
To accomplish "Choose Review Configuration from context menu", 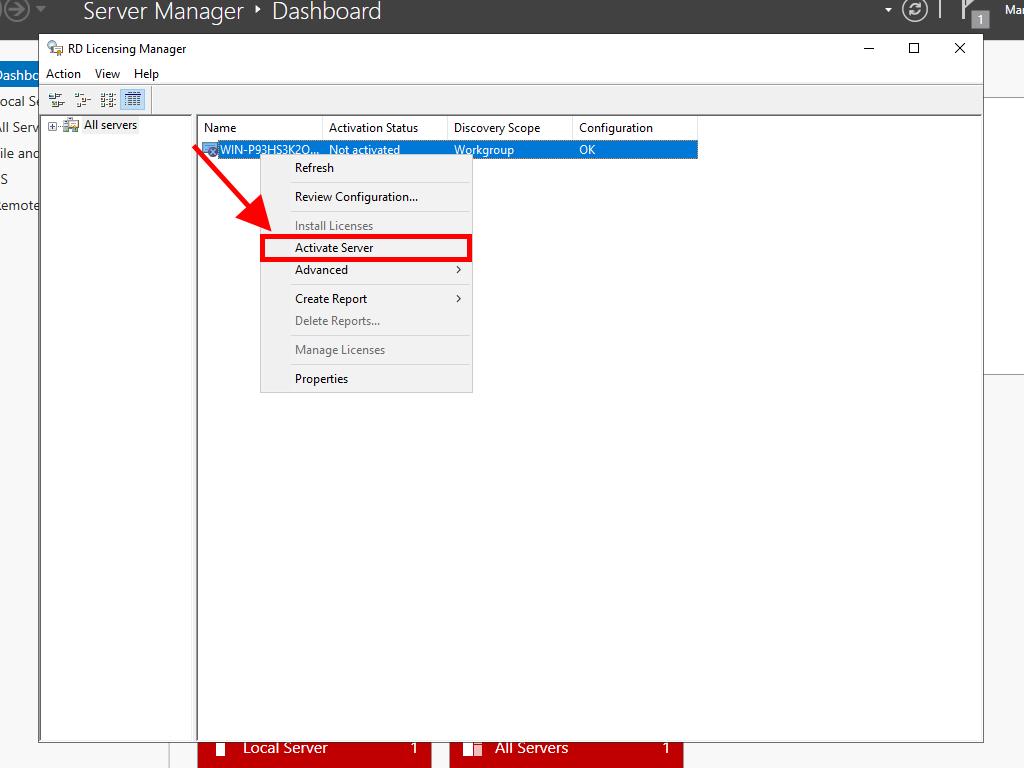I will click(366, 197).
